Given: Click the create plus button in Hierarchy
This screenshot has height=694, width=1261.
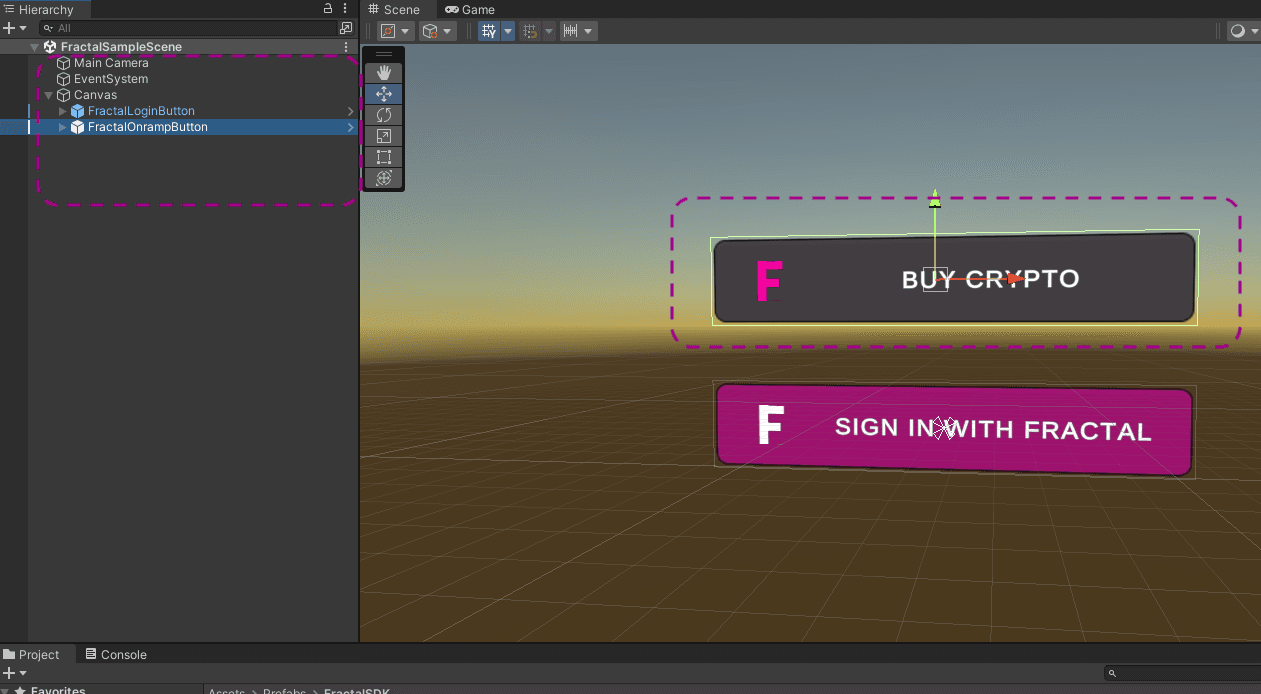Looking at the screenshot, I should (x=8, y=28).
